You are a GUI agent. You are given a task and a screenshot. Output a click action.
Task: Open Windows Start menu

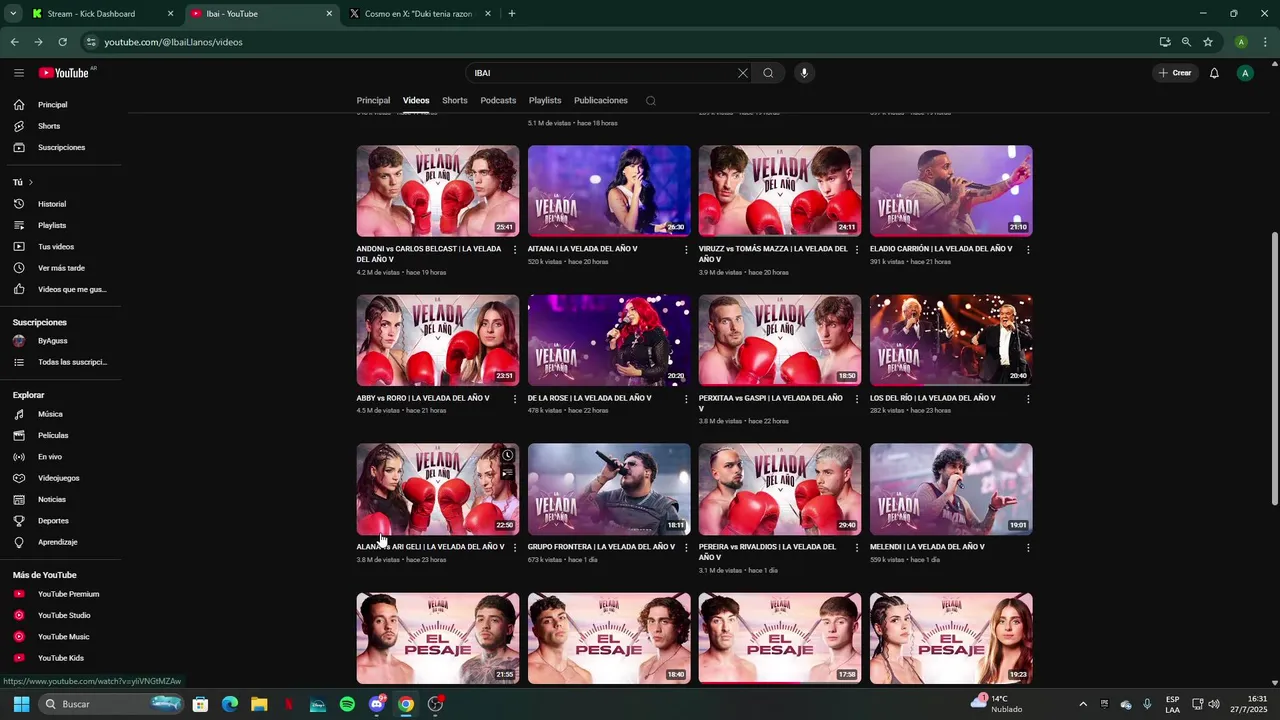tap(21, 704)
